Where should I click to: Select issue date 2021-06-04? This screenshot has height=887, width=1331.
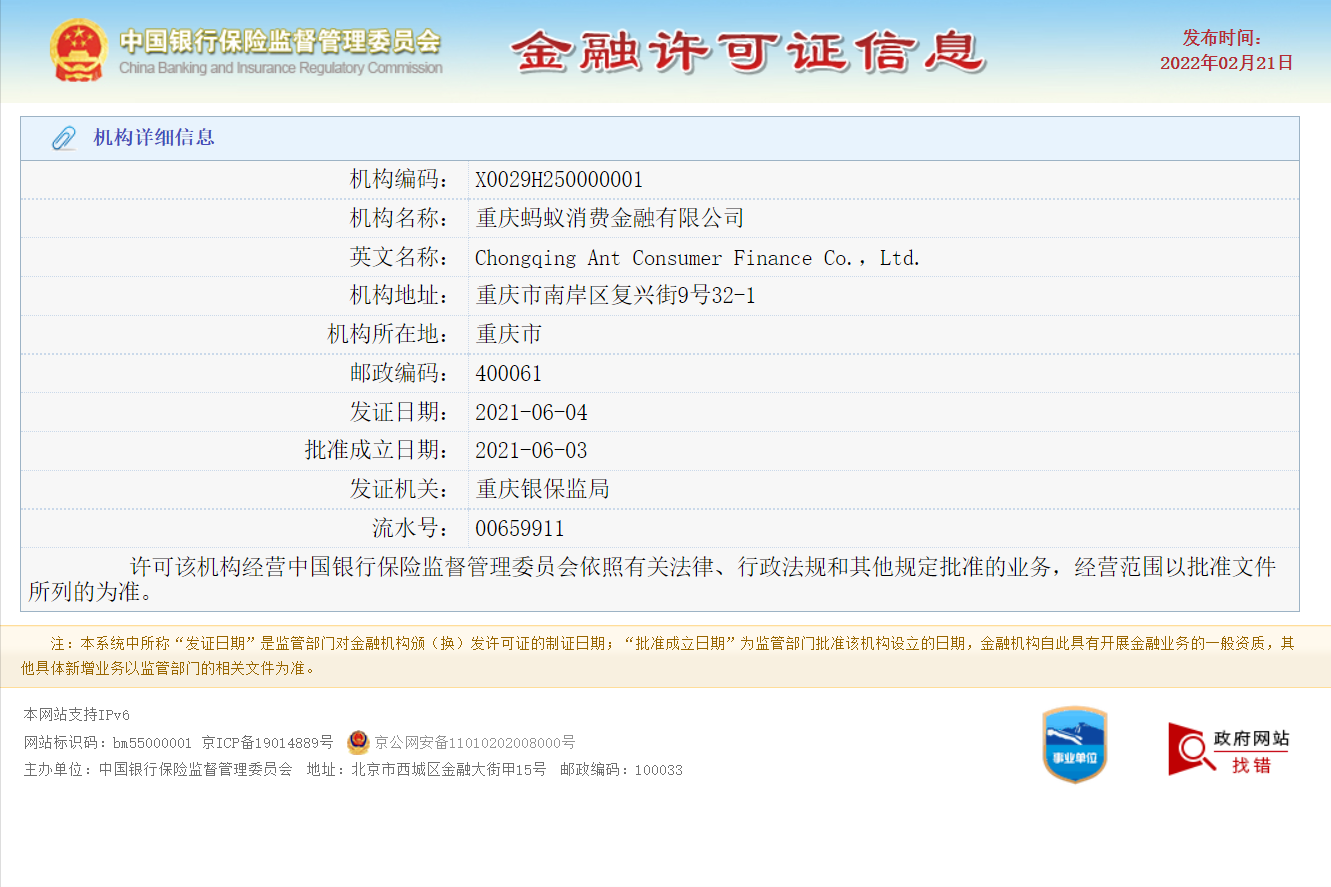tap(531, 412)
